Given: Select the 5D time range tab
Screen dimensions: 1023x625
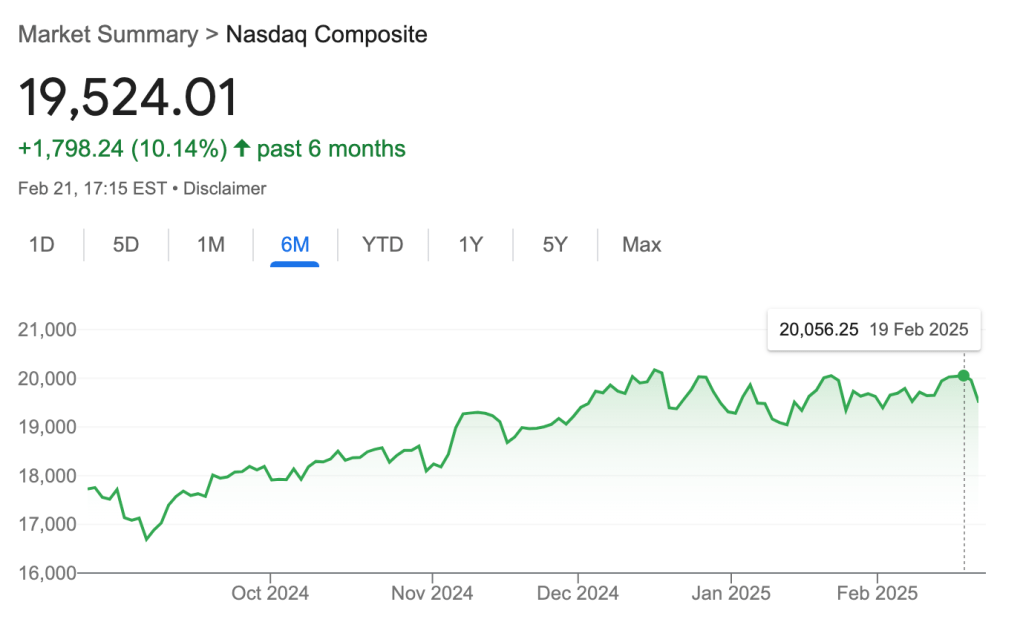Looking at the screenshot, I should point(126,245).
